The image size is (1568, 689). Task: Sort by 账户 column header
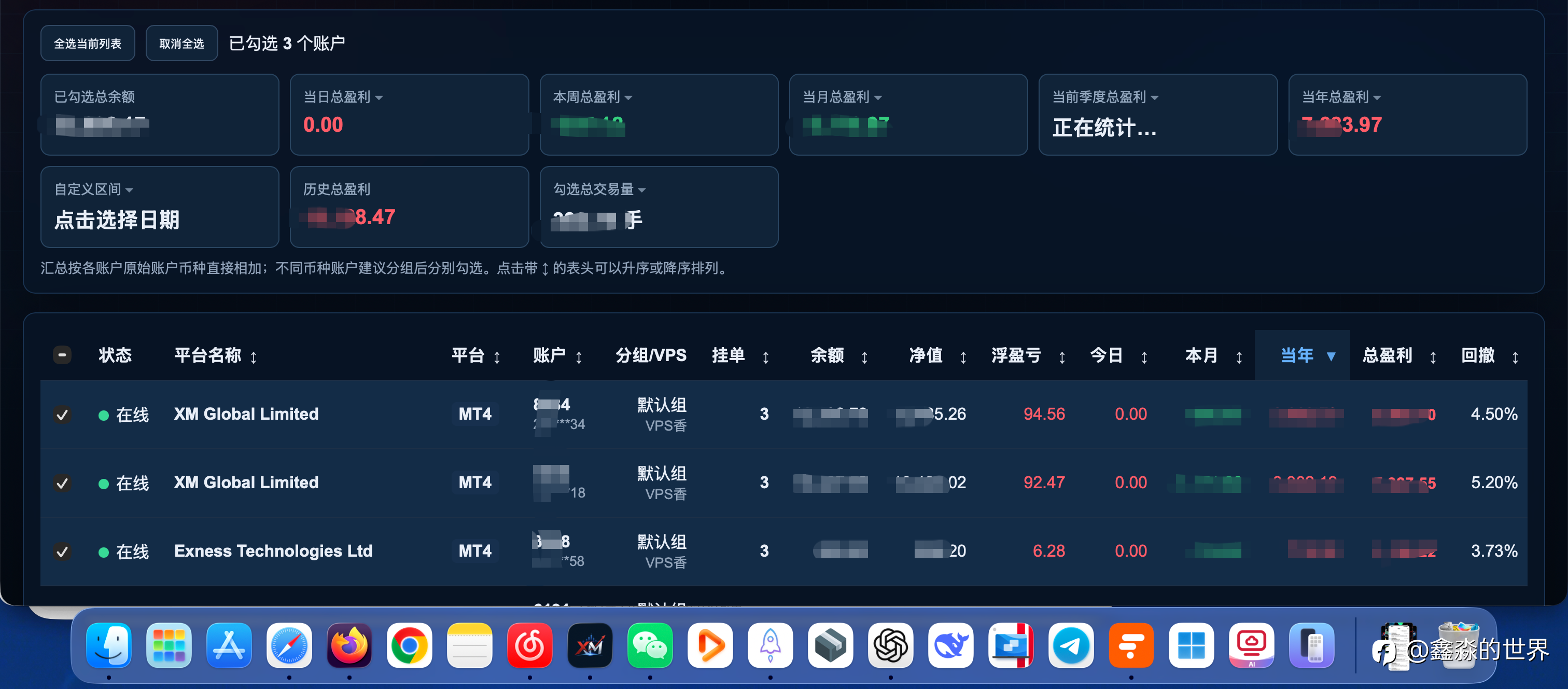tap(557, 355)
